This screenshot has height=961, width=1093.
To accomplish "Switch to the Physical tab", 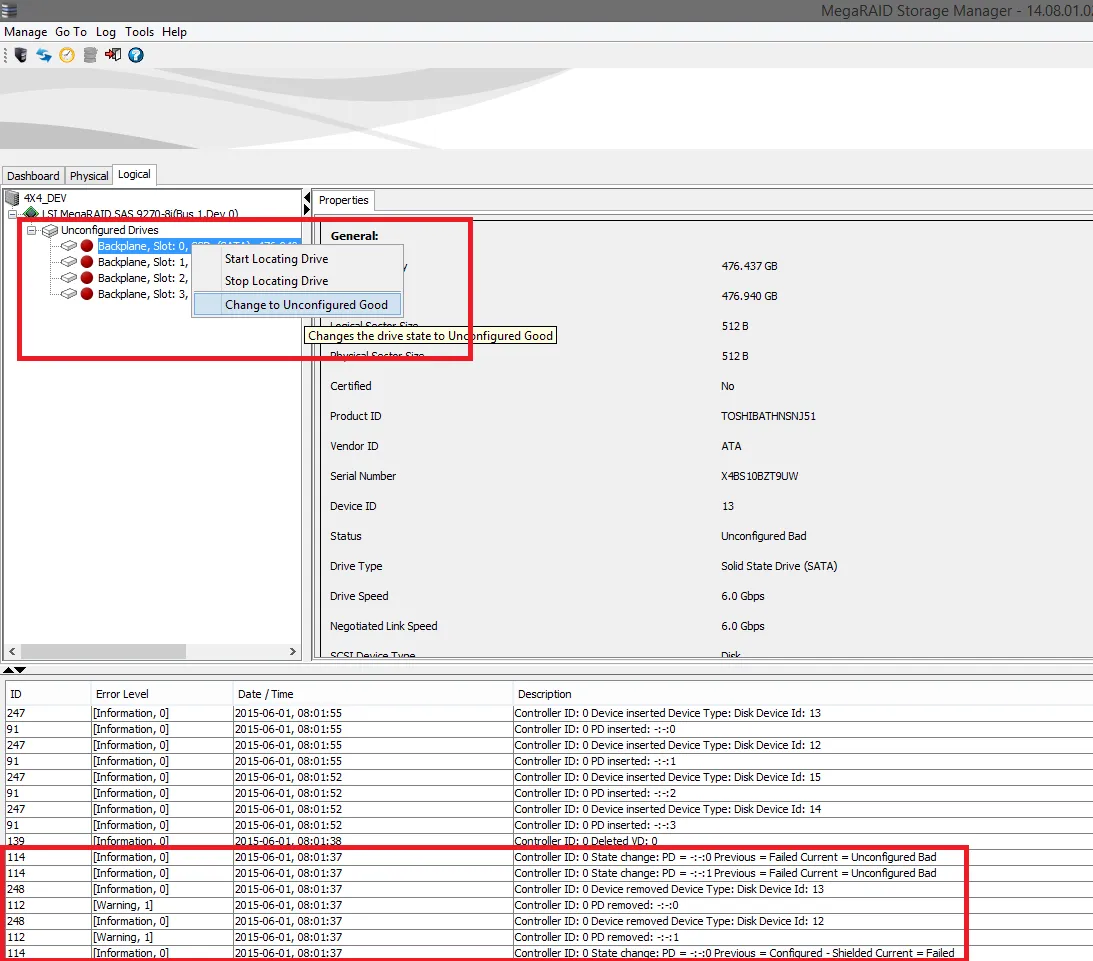I will click(x=89, y=176).
